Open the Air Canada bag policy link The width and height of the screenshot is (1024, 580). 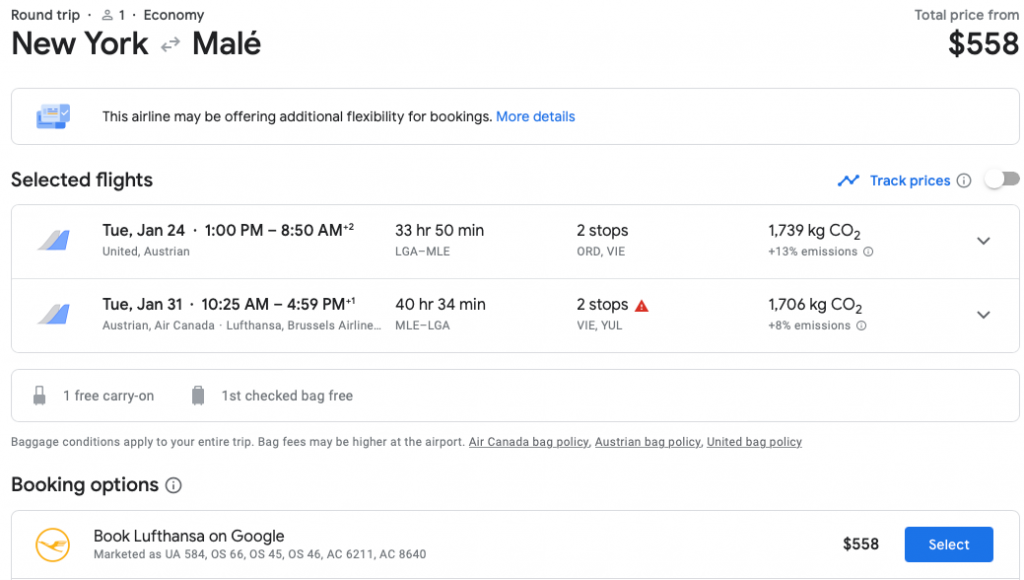528,442
